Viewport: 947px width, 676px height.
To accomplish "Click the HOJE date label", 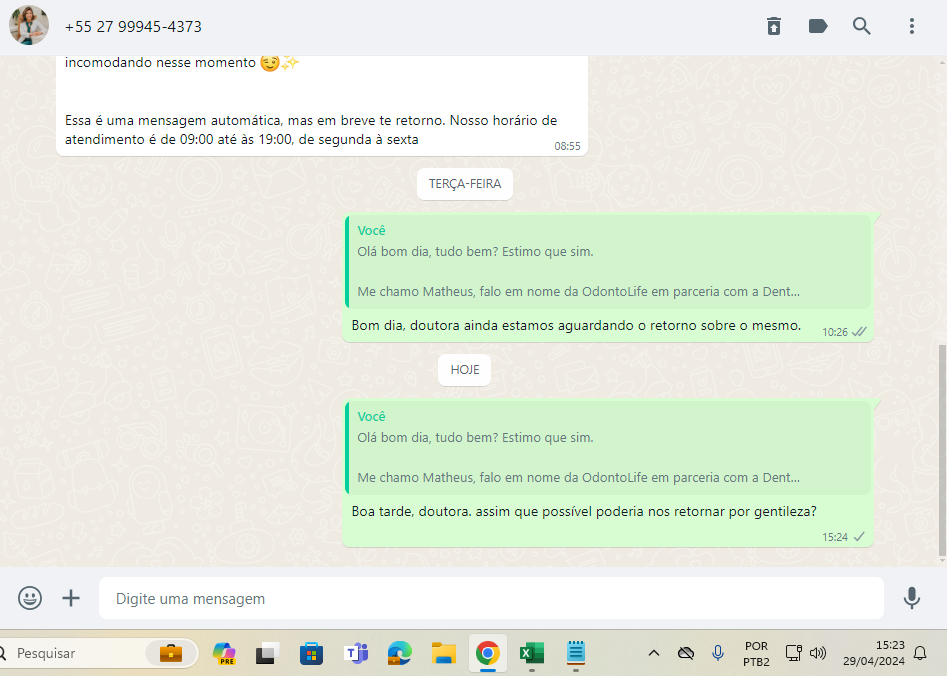I will (x=464, y=370).
